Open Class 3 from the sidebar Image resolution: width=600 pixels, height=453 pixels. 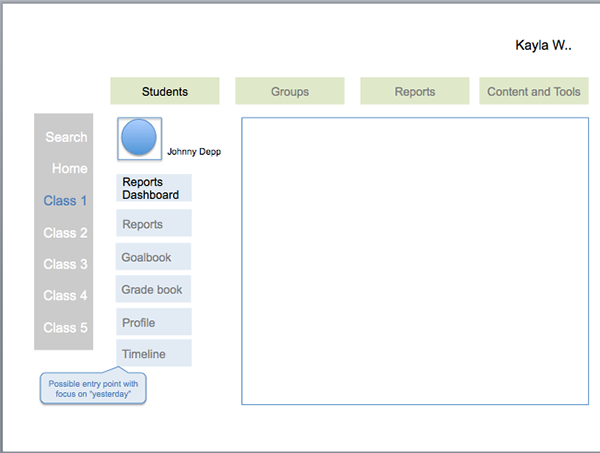coord(65,264)
